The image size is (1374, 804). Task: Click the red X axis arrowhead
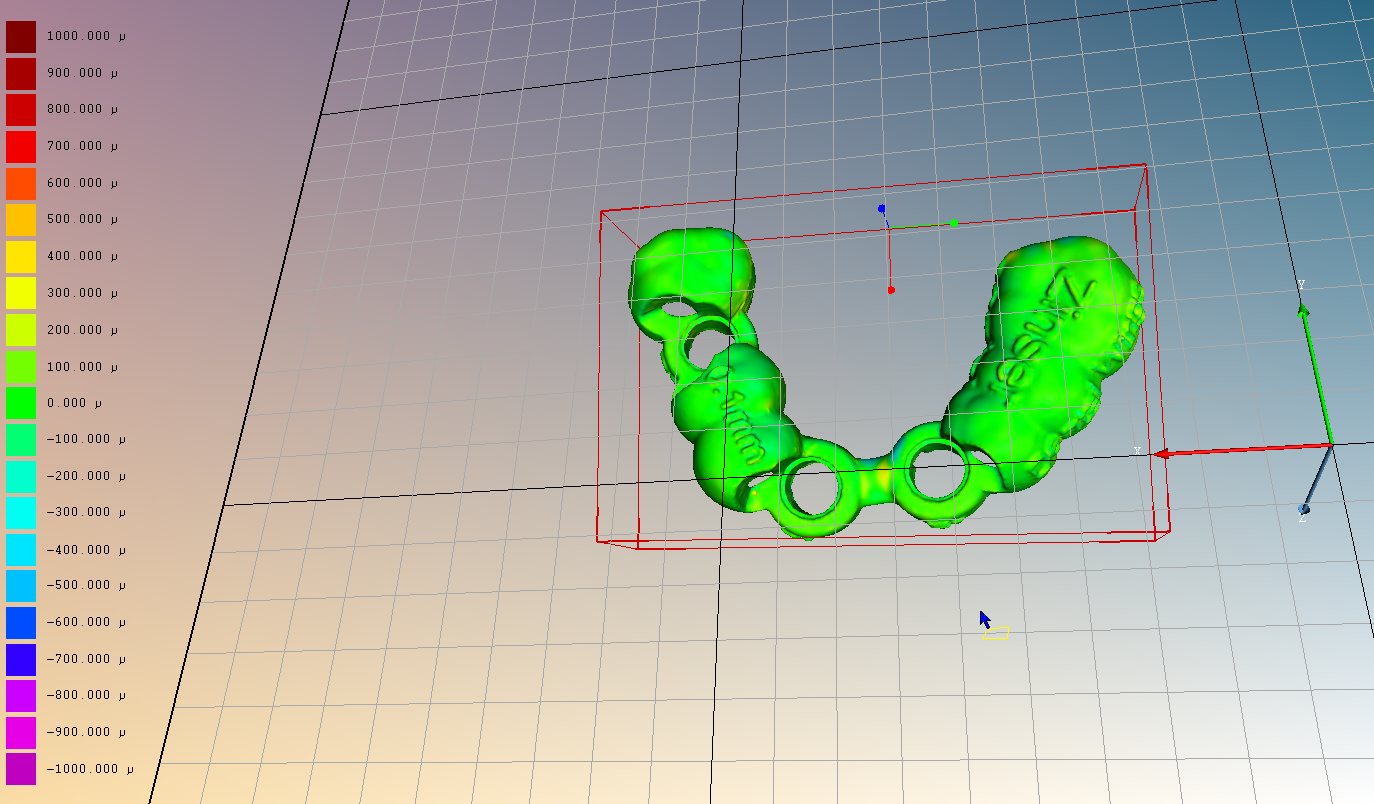1162,454
